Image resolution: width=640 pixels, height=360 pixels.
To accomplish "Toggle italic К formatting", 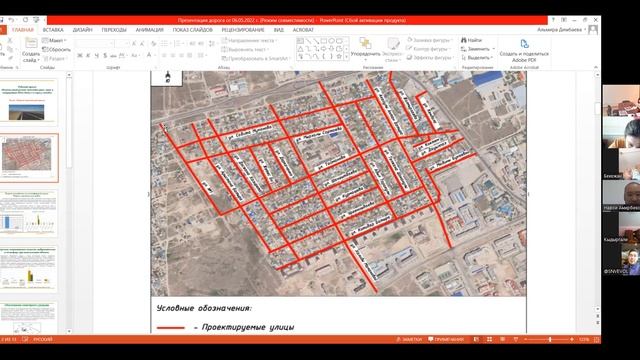I will (x=88, y=56).
